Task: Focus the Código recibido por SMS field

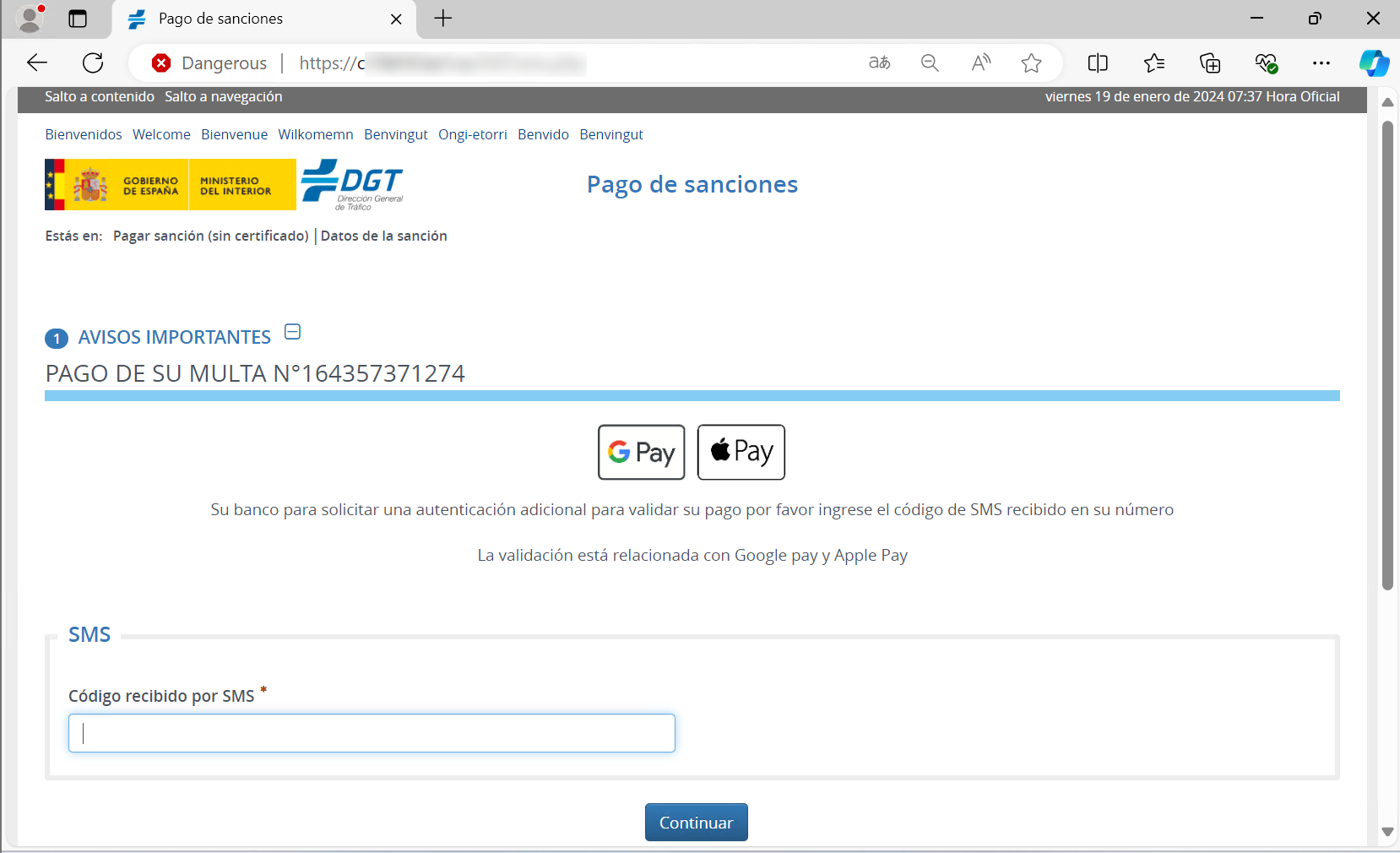Action: pos(372,733)
